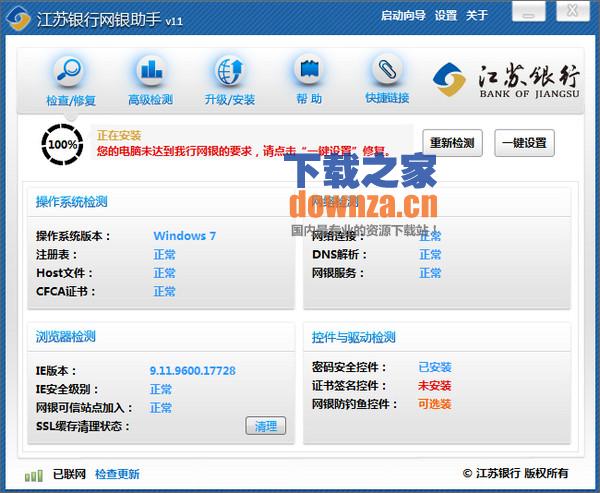
Task: Switch to the 高级检测 tab label
Action: click(x=150, y=100)
